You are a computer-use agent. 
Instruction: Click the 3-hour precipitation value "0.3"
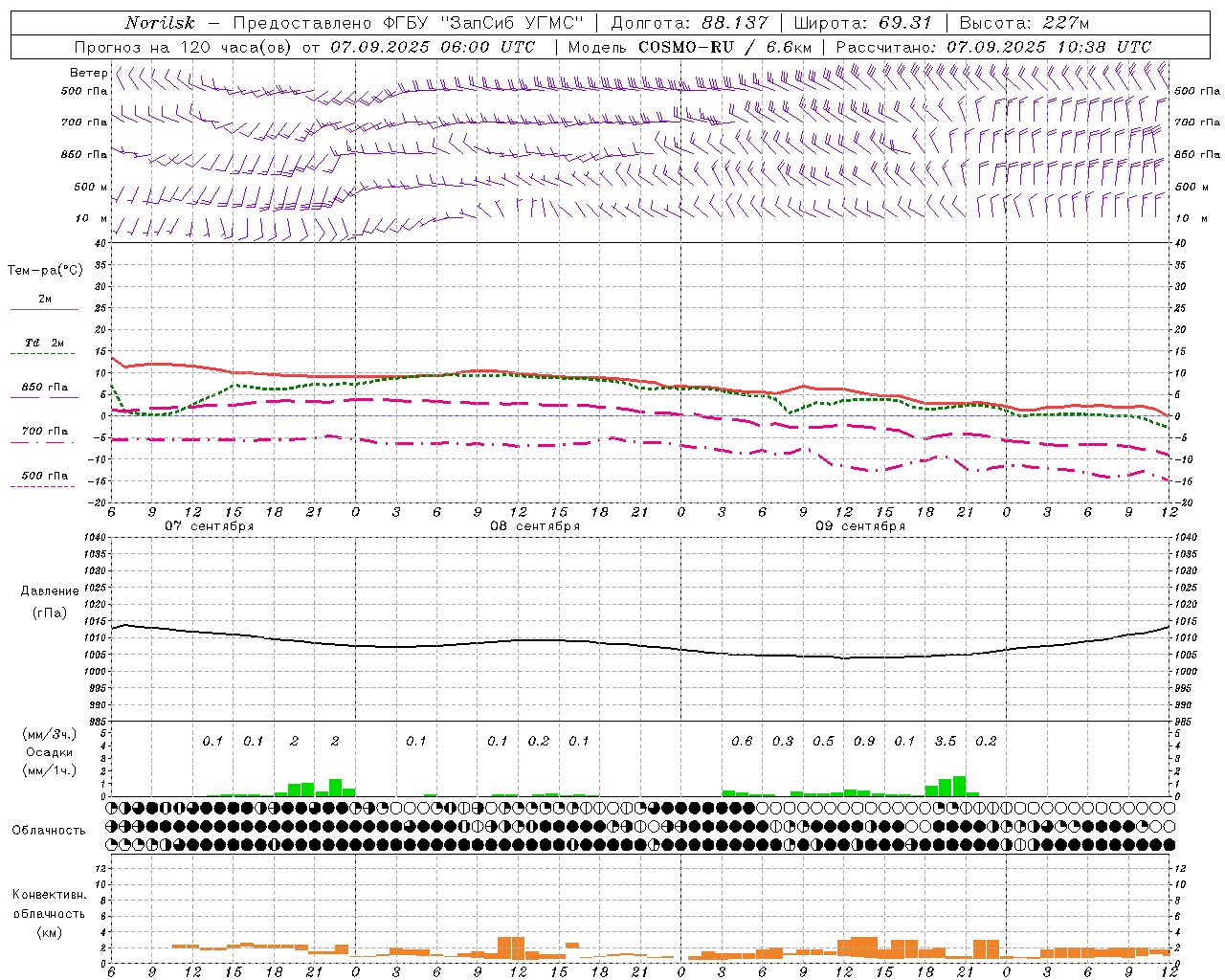click(783, 741)
